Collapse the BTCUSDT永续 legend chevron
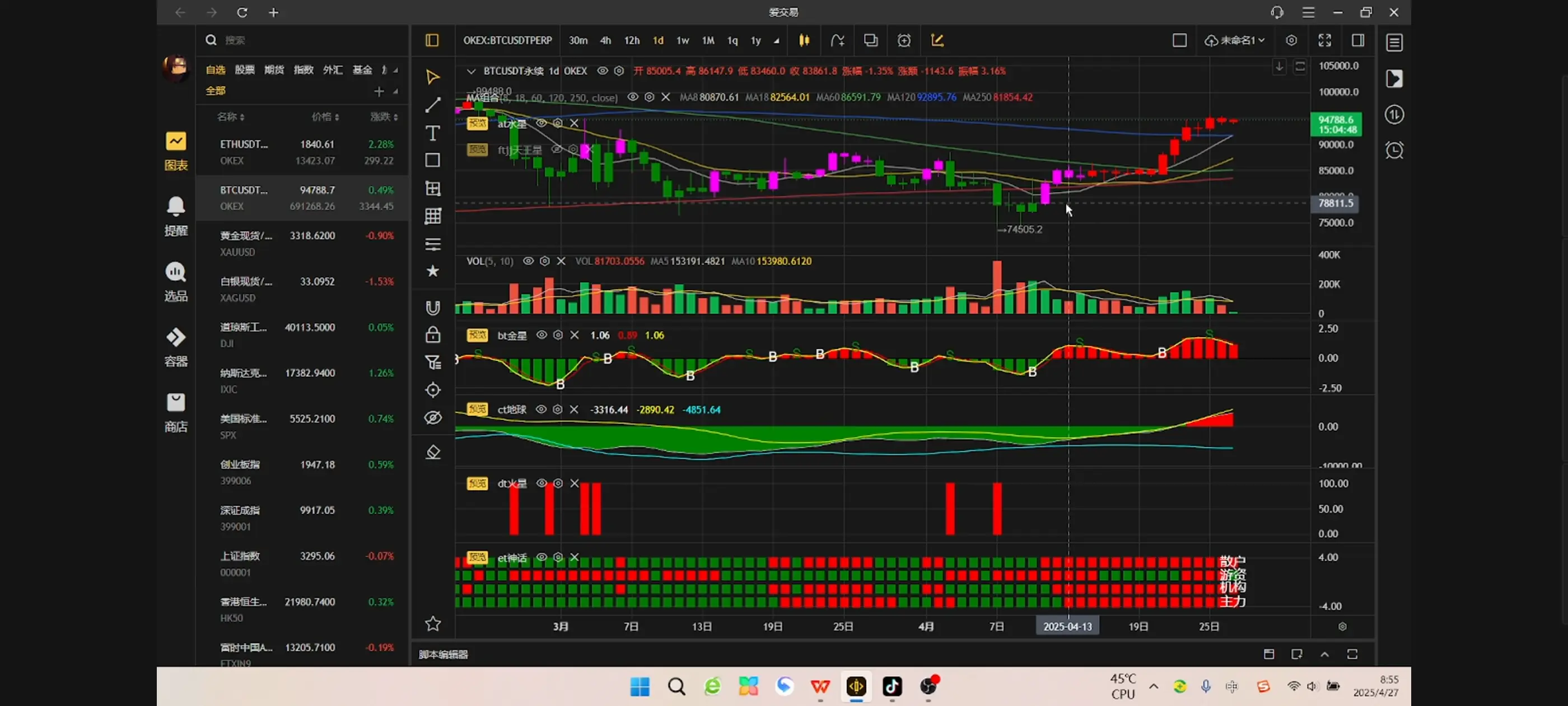This screenshot has height=706, width=1568. click(470, 71)
